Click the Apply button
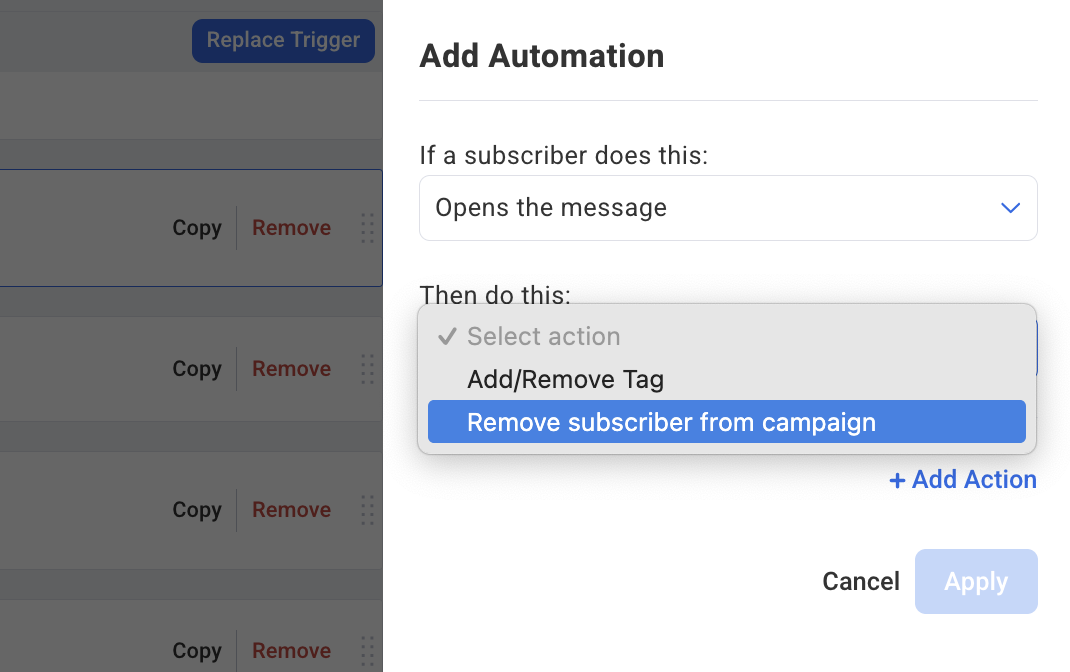1070x672 pixels. click(976, 581)
